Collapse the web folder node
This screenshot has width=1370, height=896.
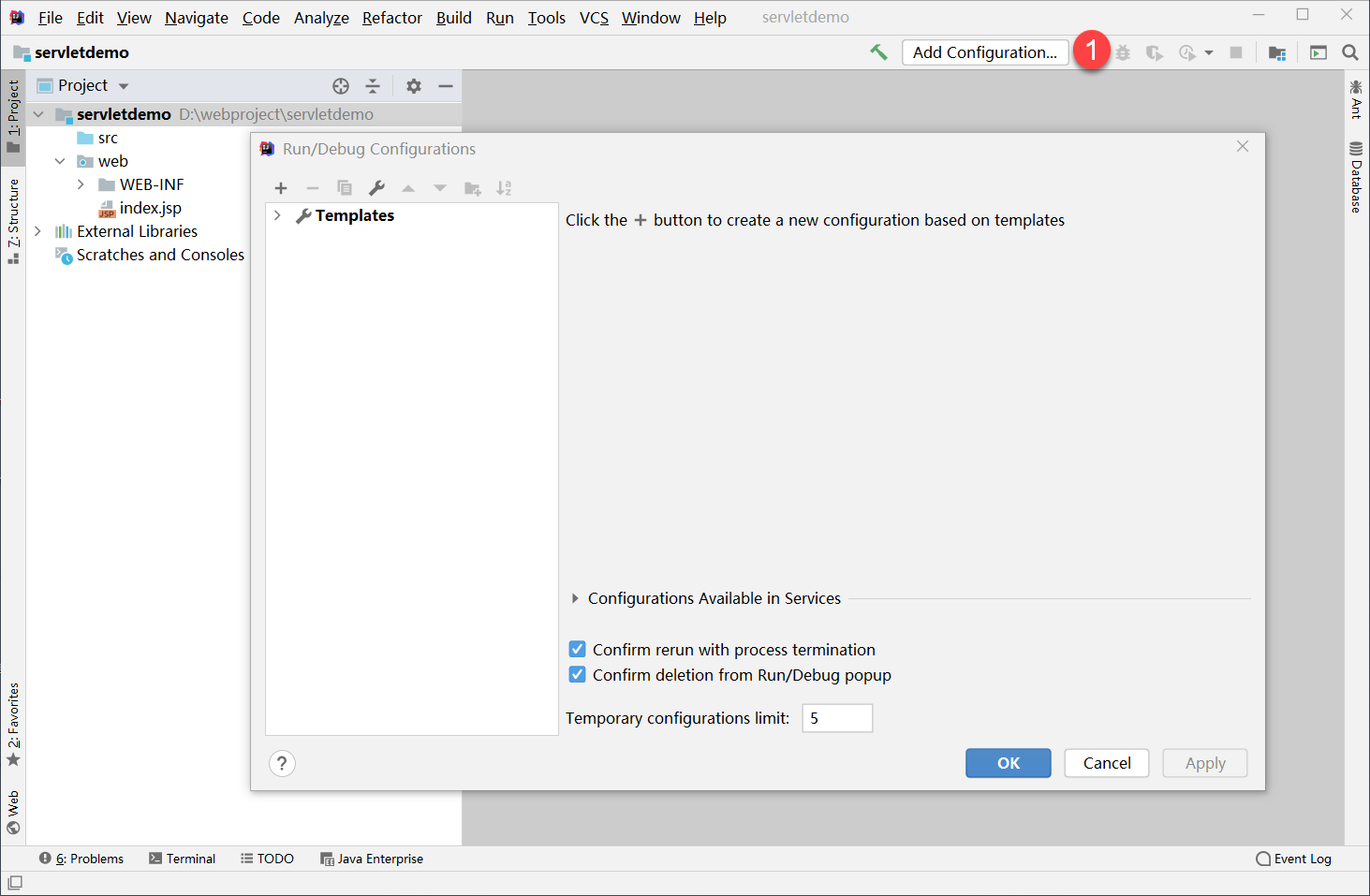click(60, 161)
